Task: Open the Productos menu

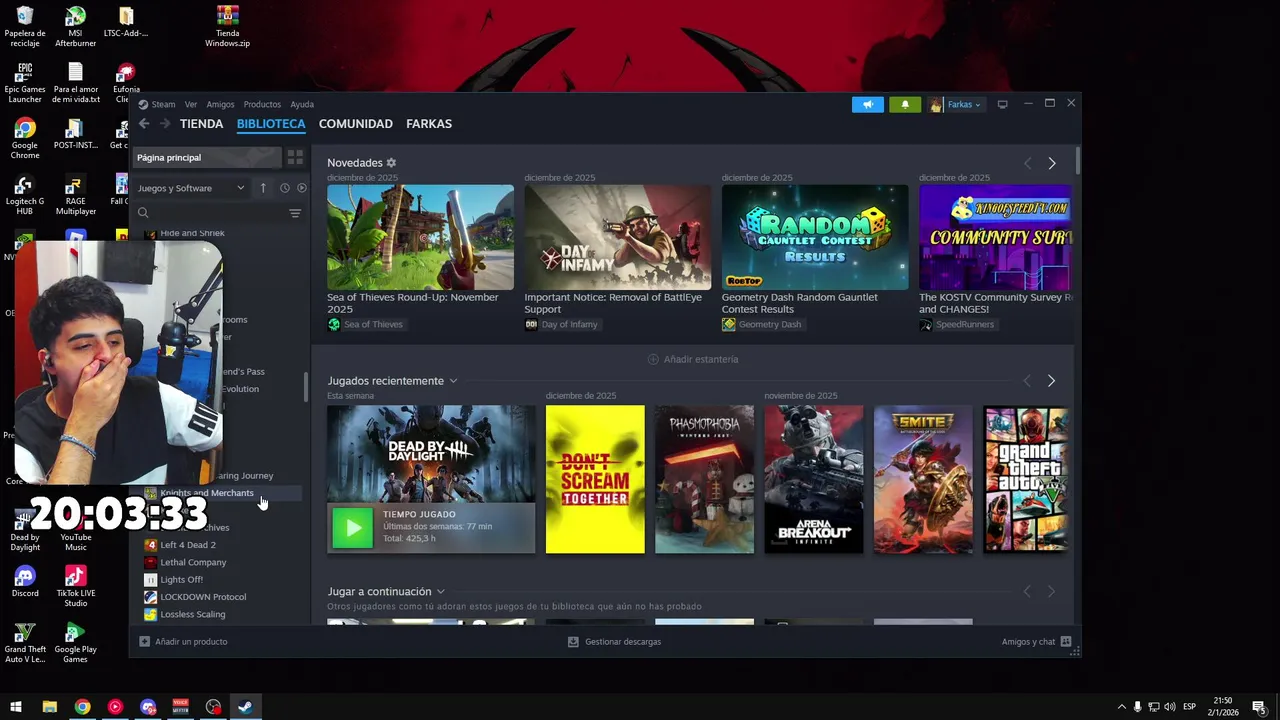Action: pyautogui.click(x=262, y=104)
